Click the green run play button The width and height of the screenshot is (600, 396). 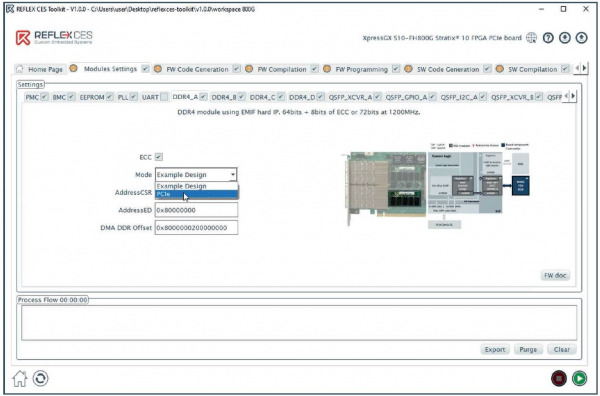tap(579, 378)
